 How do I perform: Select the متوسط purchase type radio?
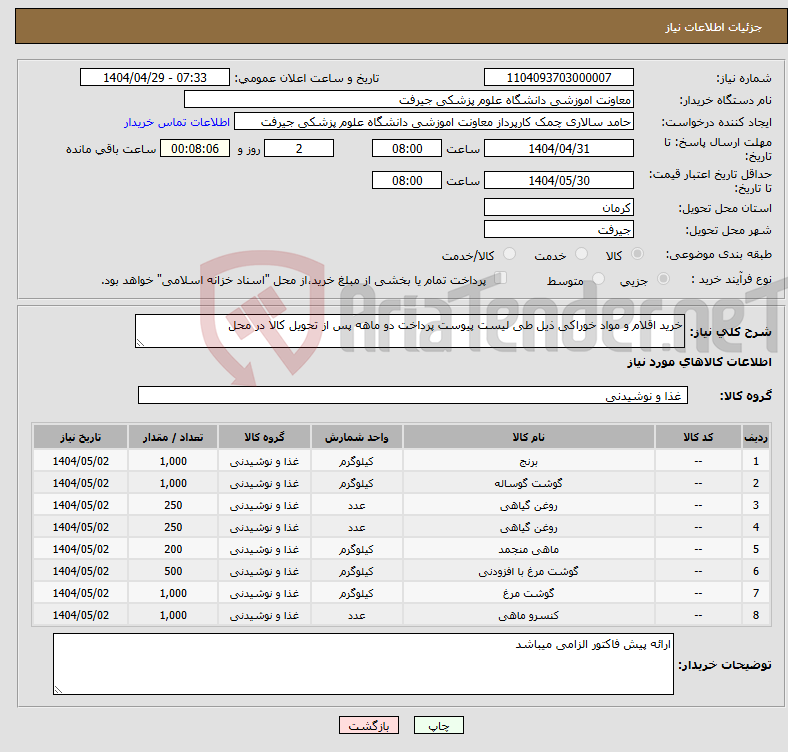point(599,278)
